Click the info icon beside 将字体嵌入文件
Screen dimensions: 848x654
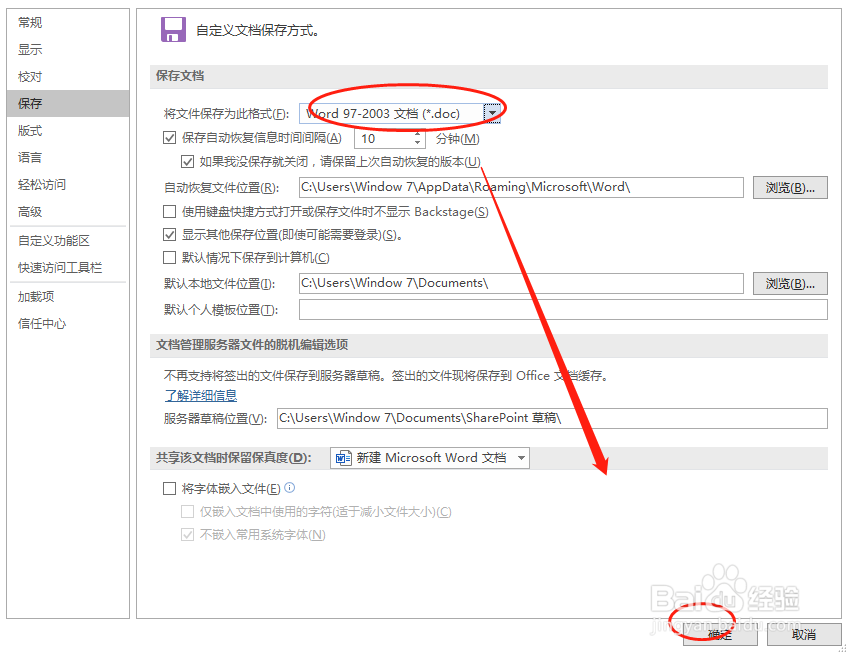point(290,487)
